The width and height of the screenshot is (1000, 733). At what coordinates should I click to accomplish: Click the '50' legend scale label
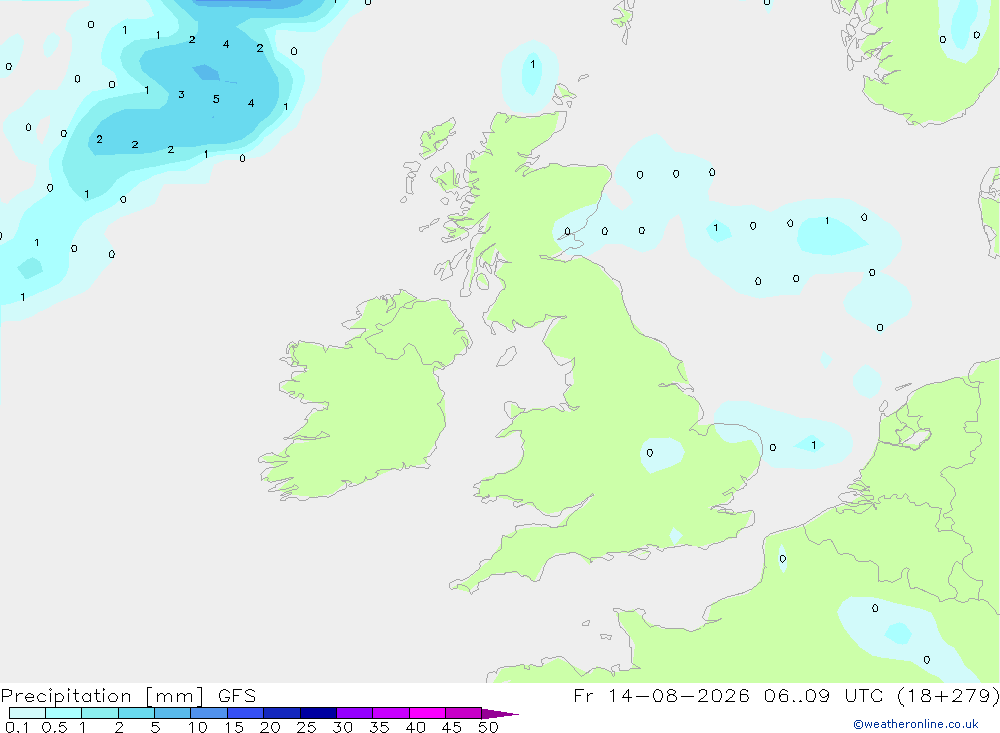(x=488, y=727)
